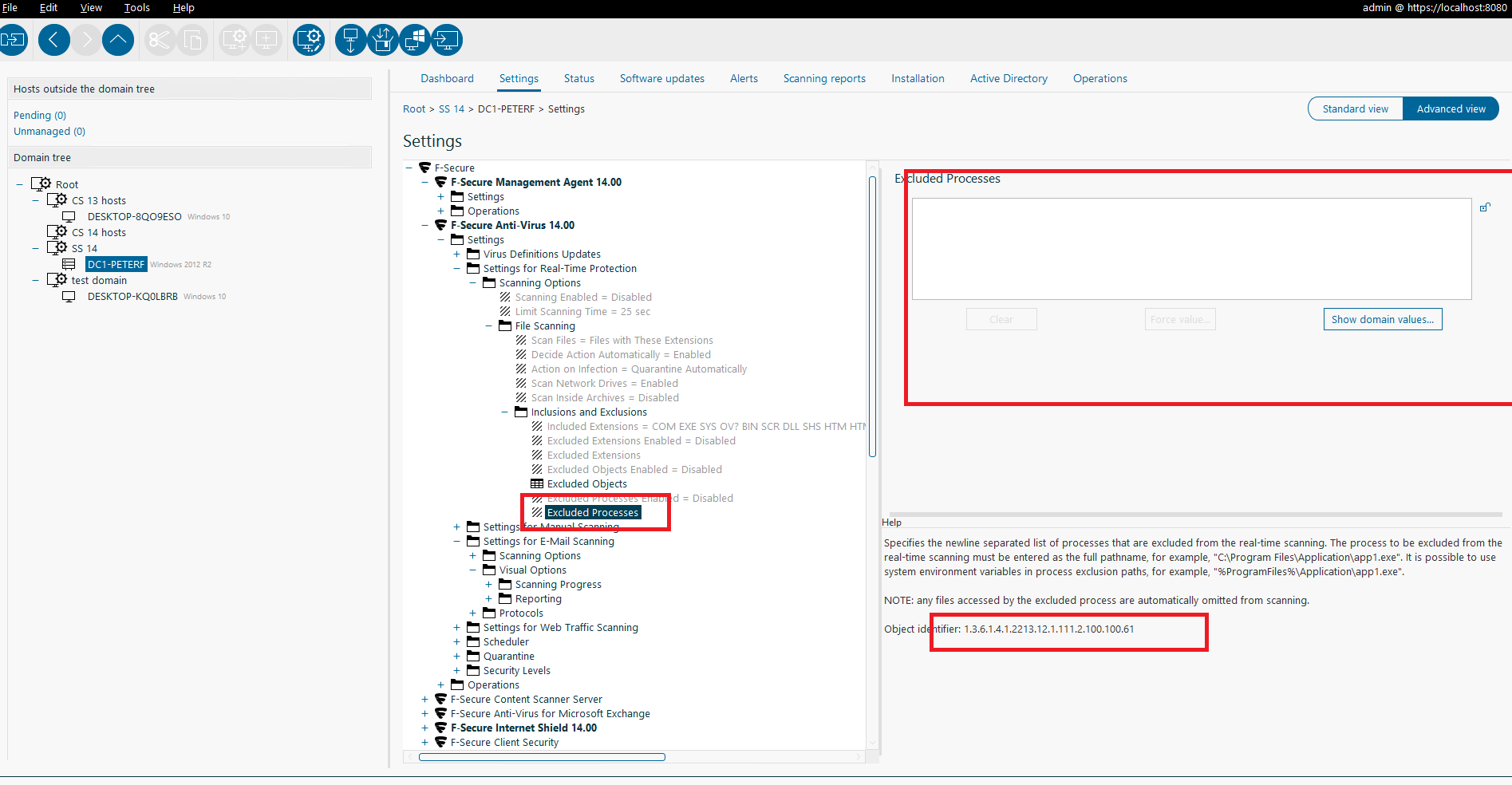Click the settings tree vertical scrollbar
This screenshot has width=1512, height=785.
coord(872,316)
